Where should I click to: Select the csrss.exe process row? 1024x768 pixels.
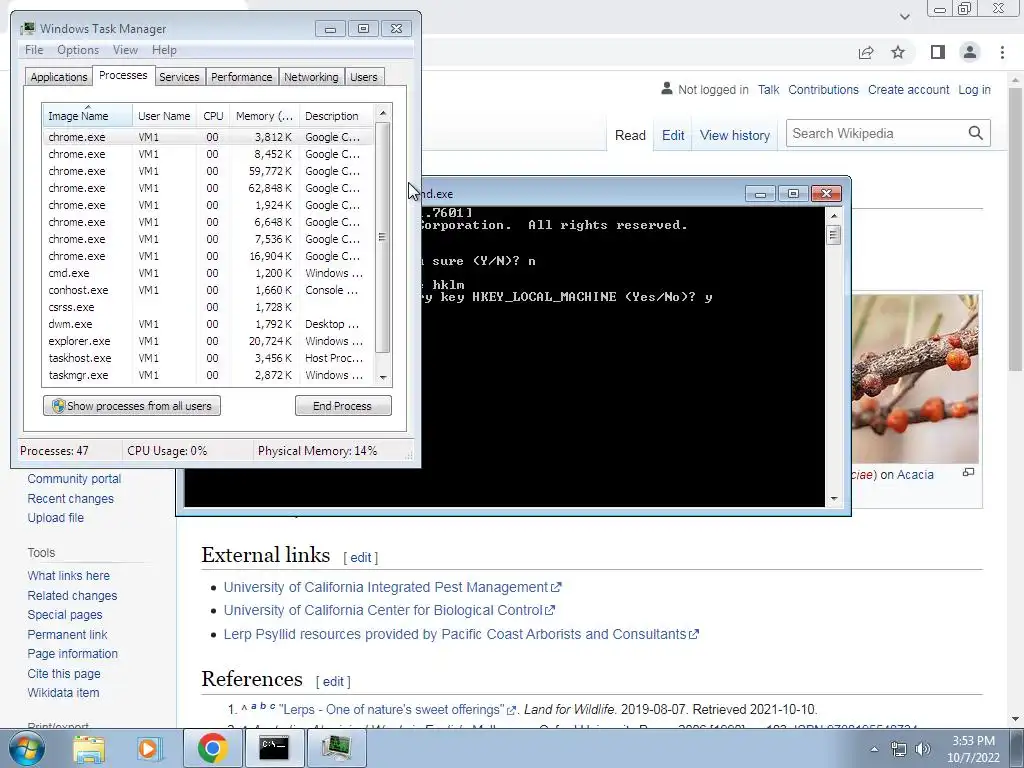208,307
